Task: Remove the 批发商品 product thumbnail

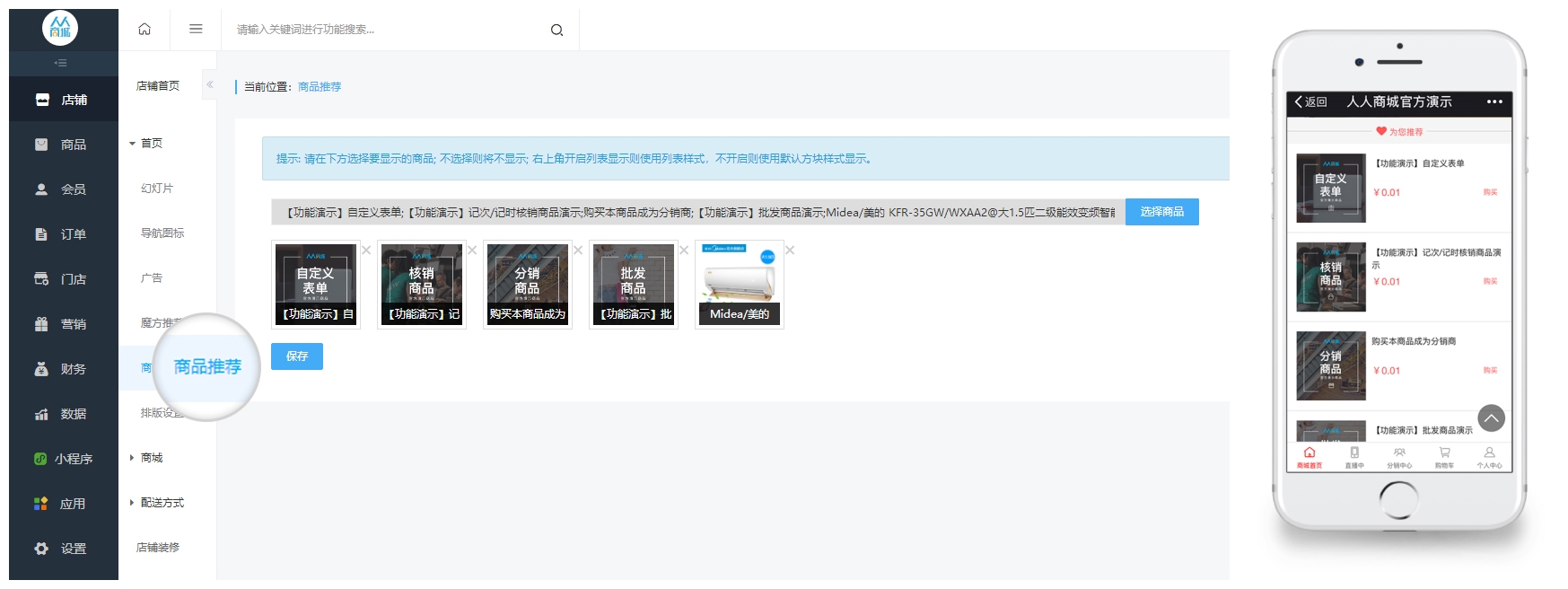Action: (684, 251)
